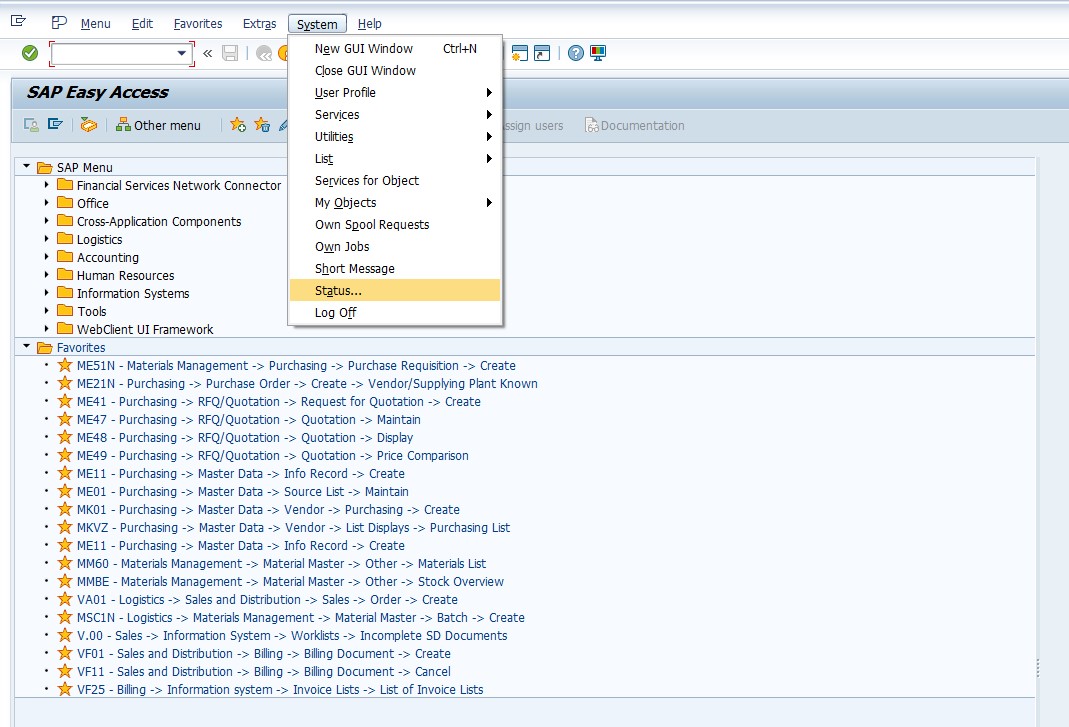Click the Information Systems folder icon
Image resolution: width=1069 pixels, height=727 pixels.
pyautogui.click(x=65, y=293)
